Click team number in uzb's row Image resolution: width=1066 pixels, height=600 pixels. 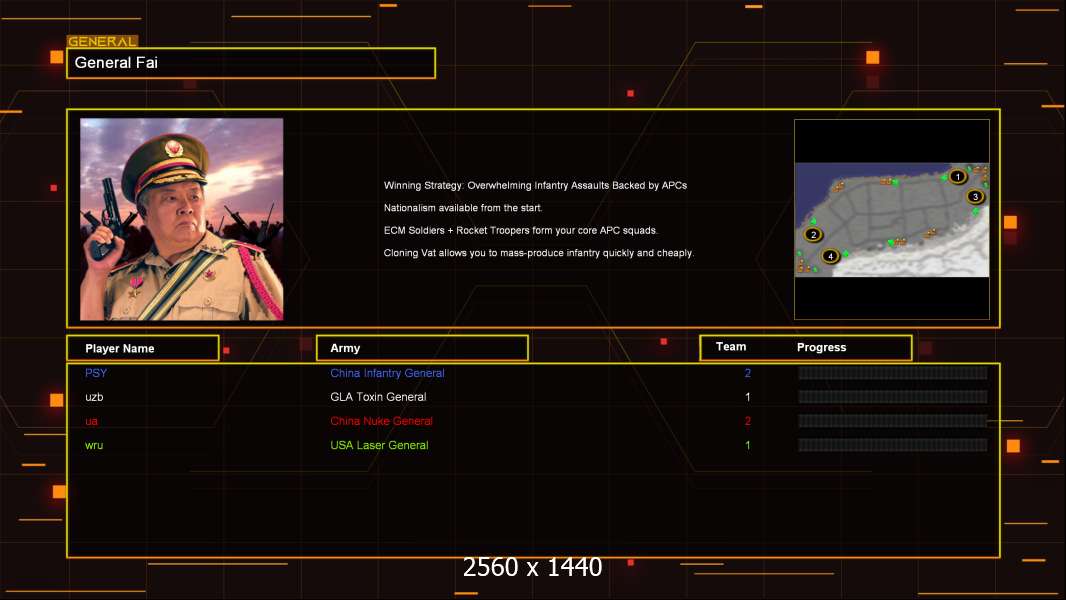coord(748,397)
